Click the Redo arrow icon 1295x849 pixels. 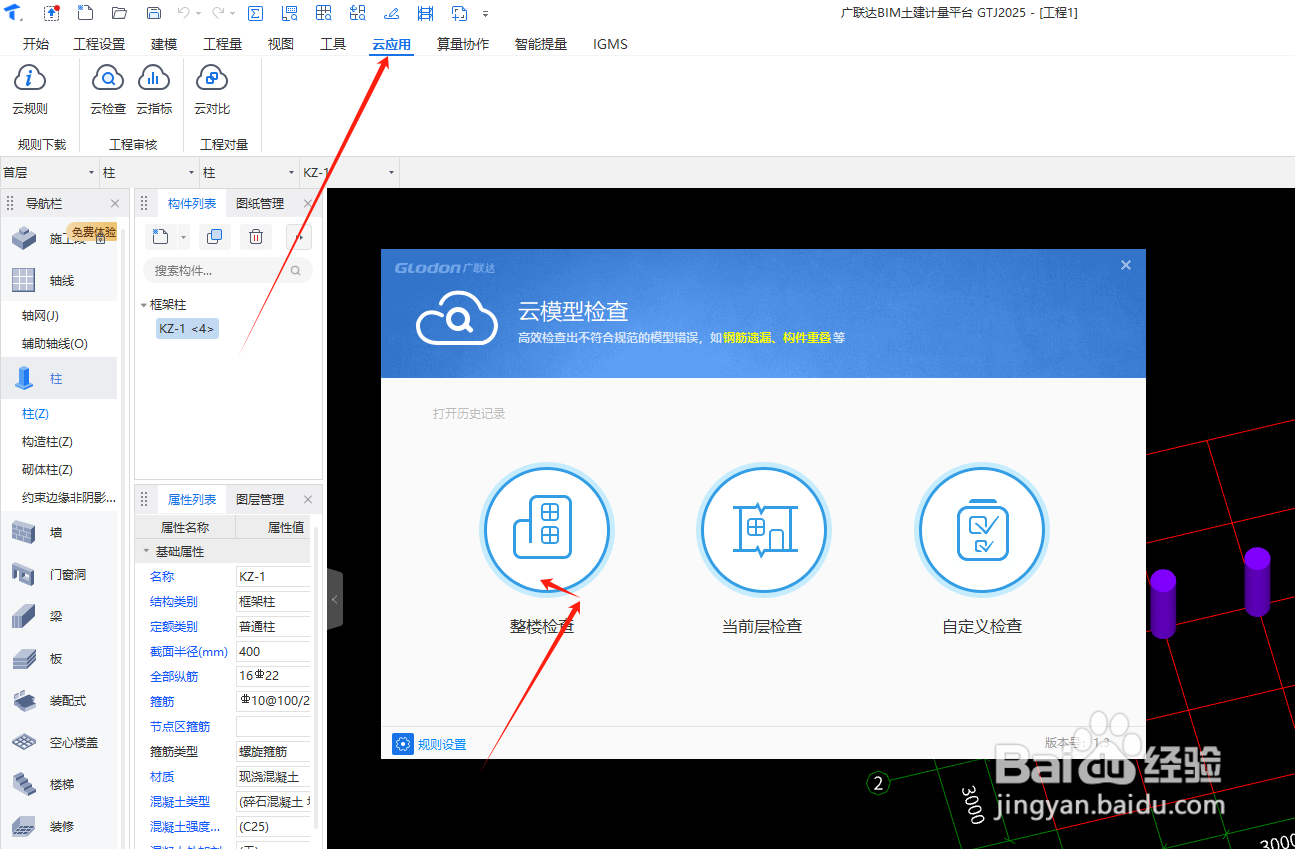coord(218,13)
